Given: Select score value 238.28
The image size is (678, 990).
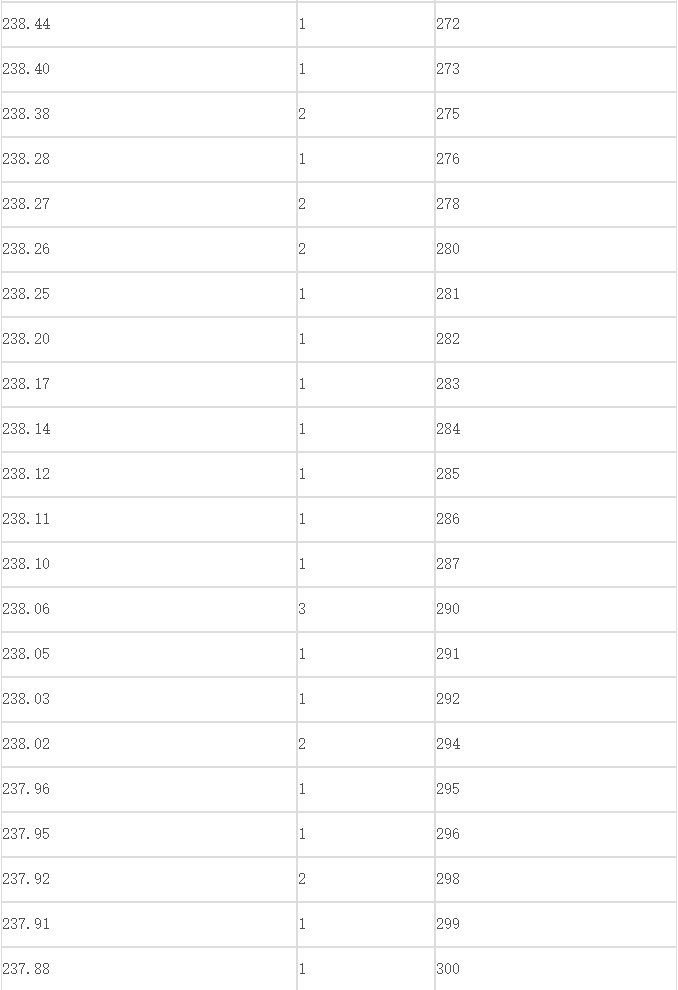Looking at the screenshot, I should [148, 159].
